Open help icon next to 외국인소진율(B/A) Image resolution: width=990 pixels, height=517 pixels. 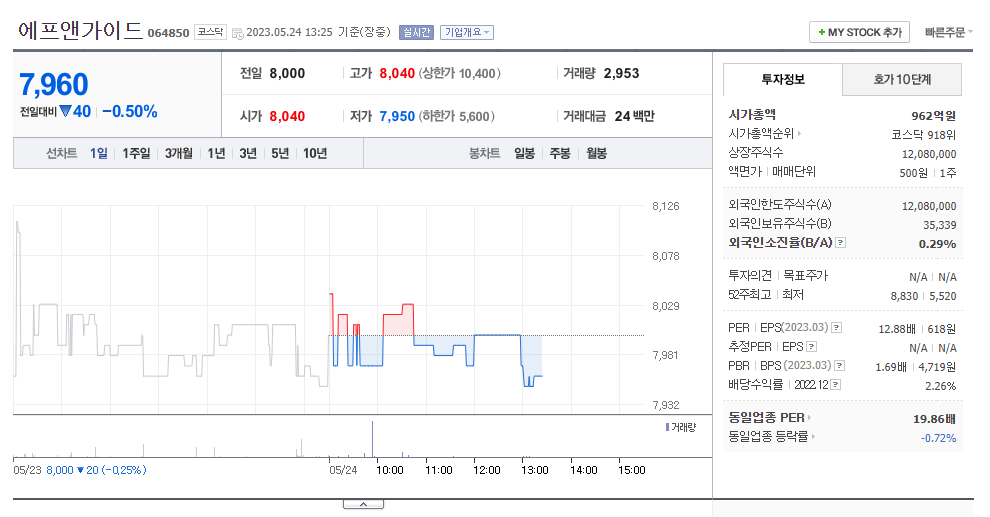[840, 242]
